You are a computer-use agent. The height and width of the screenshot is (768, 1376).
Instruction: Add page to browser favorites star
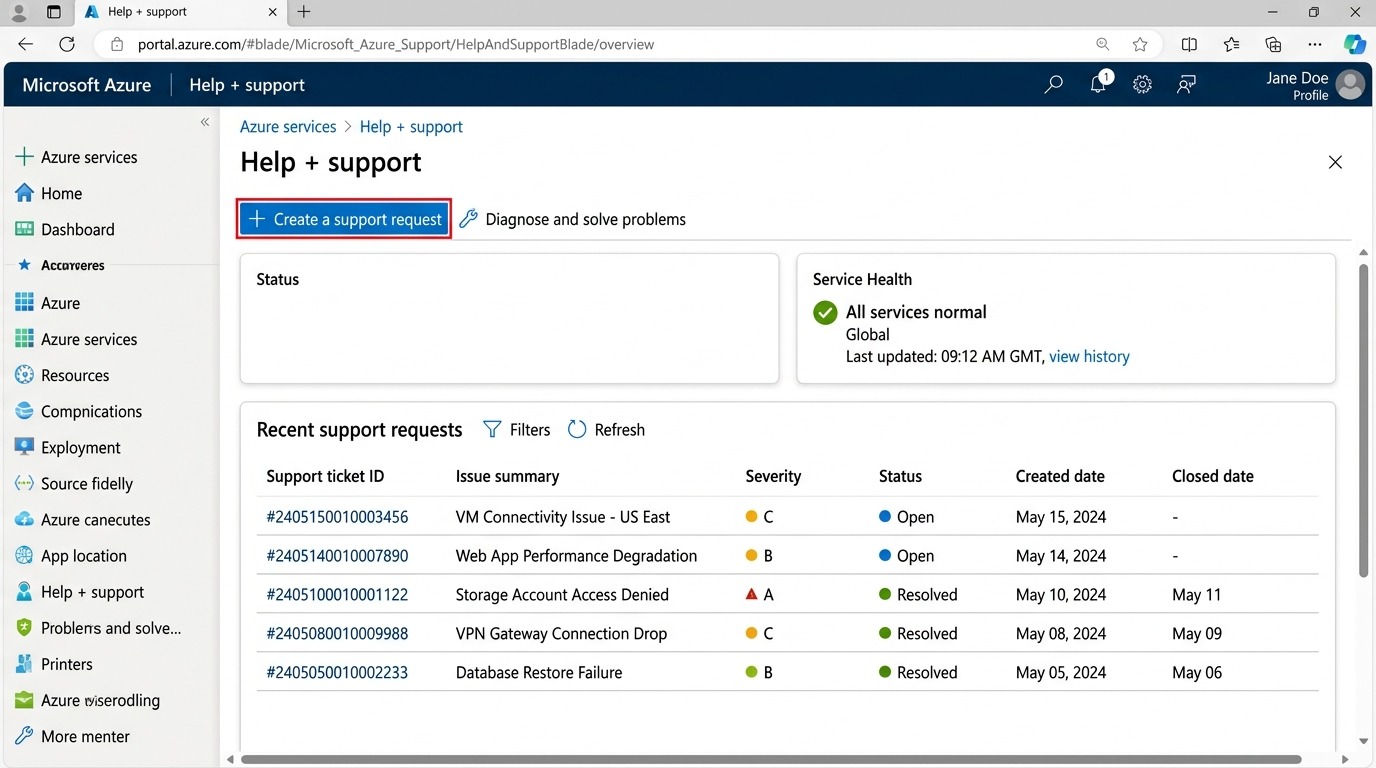click(1140, 44)
